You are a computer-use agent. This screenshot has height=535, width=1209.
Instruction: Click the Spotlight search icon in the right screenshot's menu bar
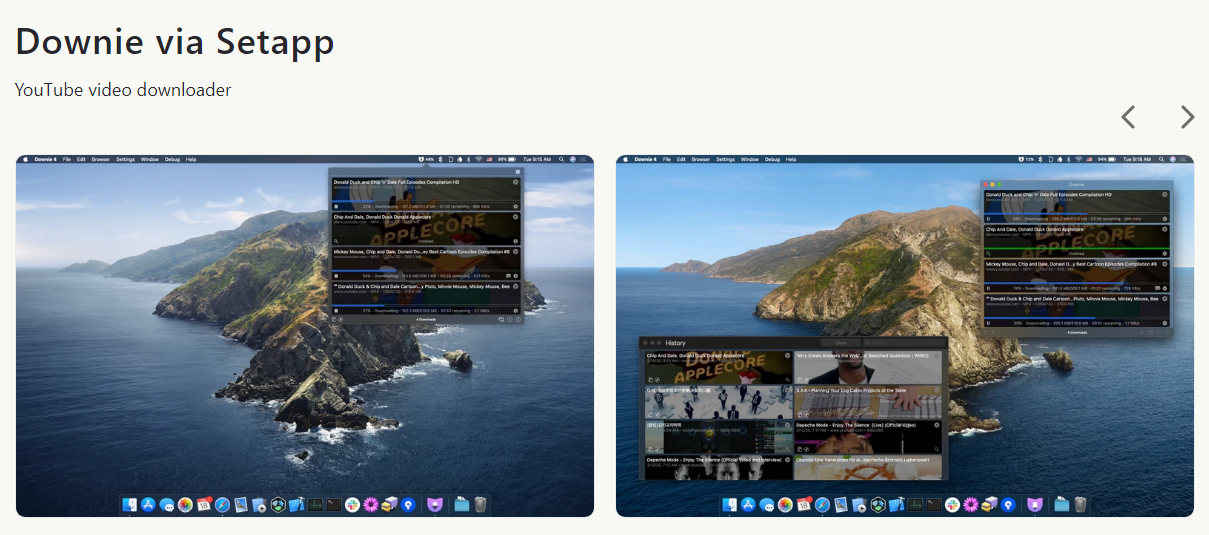[x=1162, y=159]
